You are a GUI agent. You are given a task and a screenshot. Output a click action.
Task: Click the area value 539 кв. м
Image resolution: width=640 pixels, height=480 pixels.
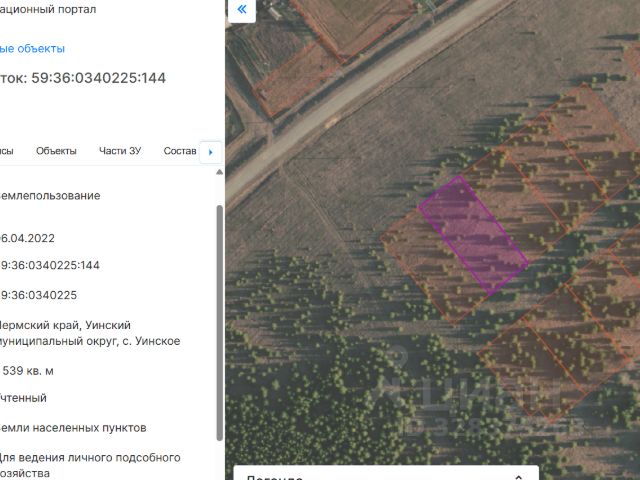pos(28,371)
